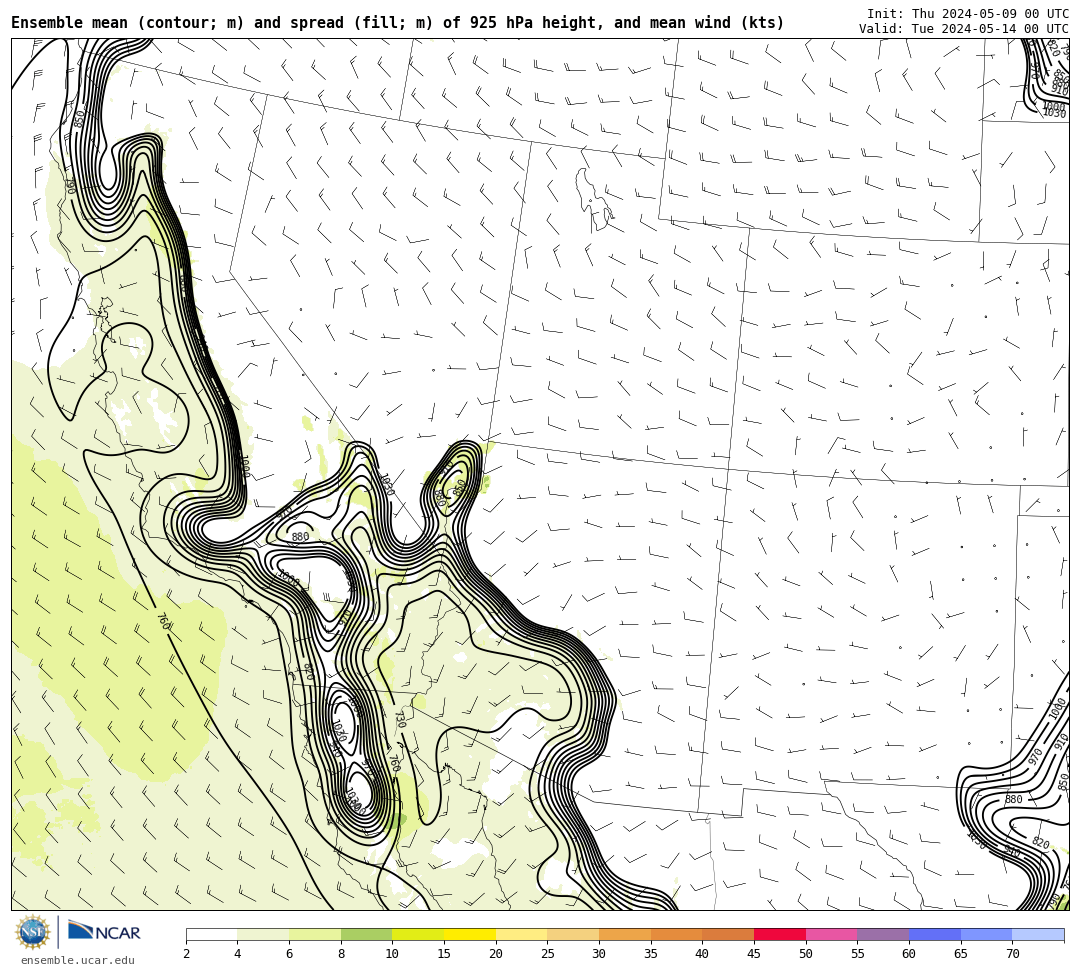Click the 790 contour label near the northwest coast
1080x973 pixels.
[x=70, y=185]
